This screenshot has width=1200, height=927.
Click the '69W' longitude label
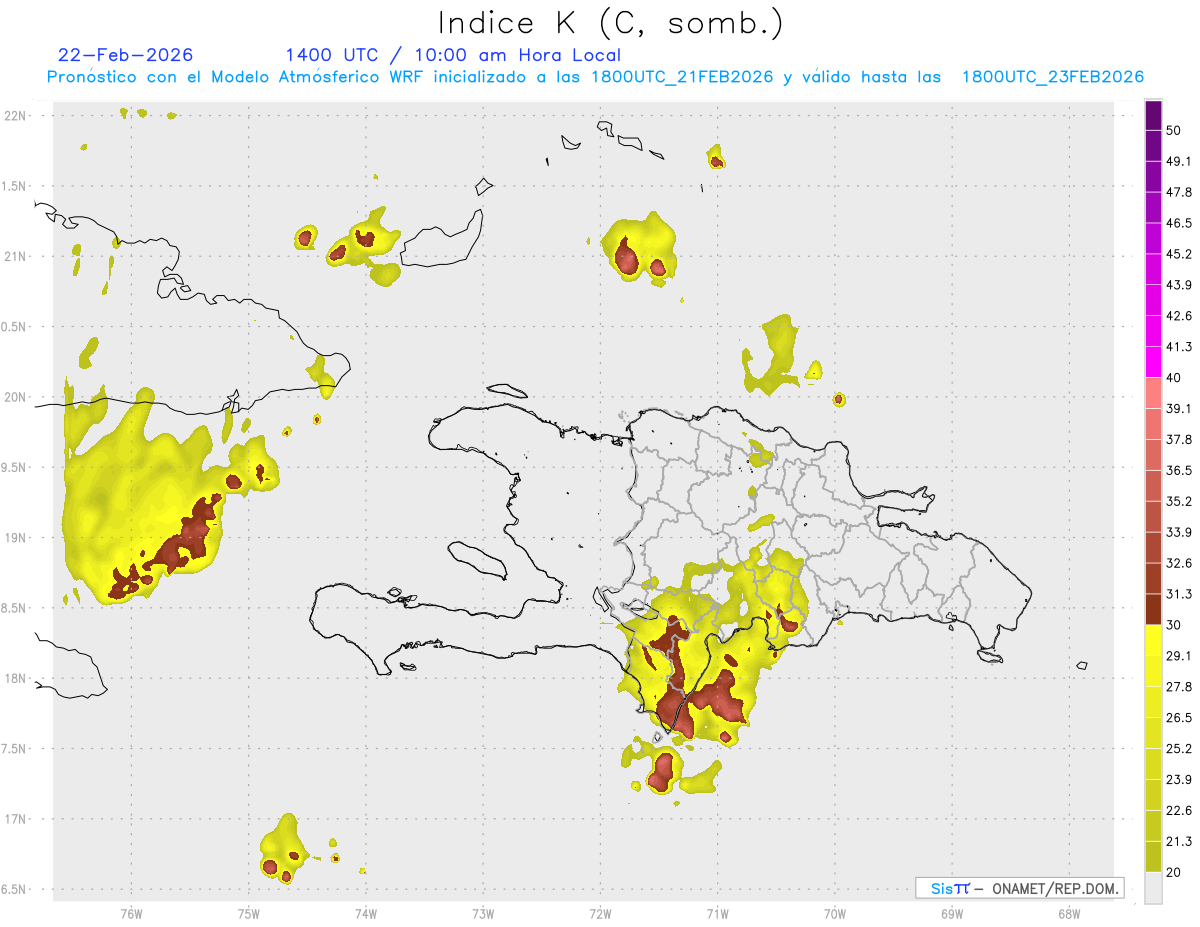[952, 914]
